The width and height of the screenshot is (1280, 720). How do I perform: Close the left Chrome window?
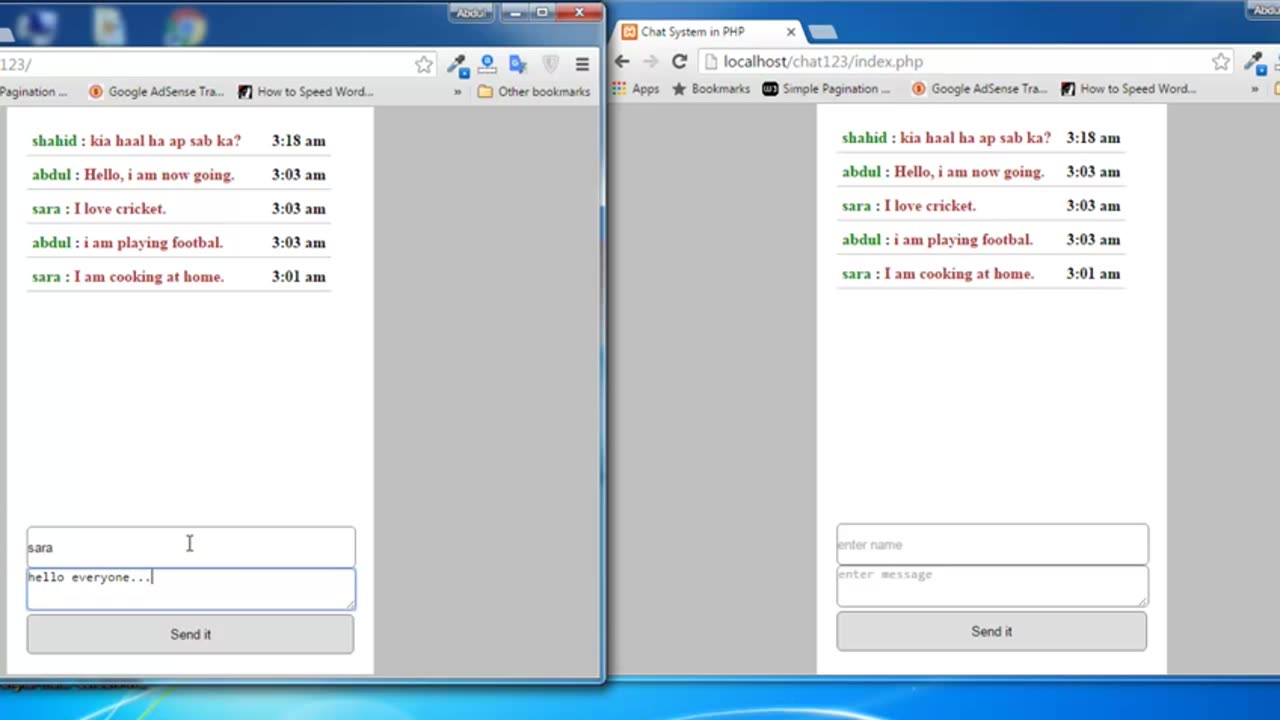(x=579, y=12)
